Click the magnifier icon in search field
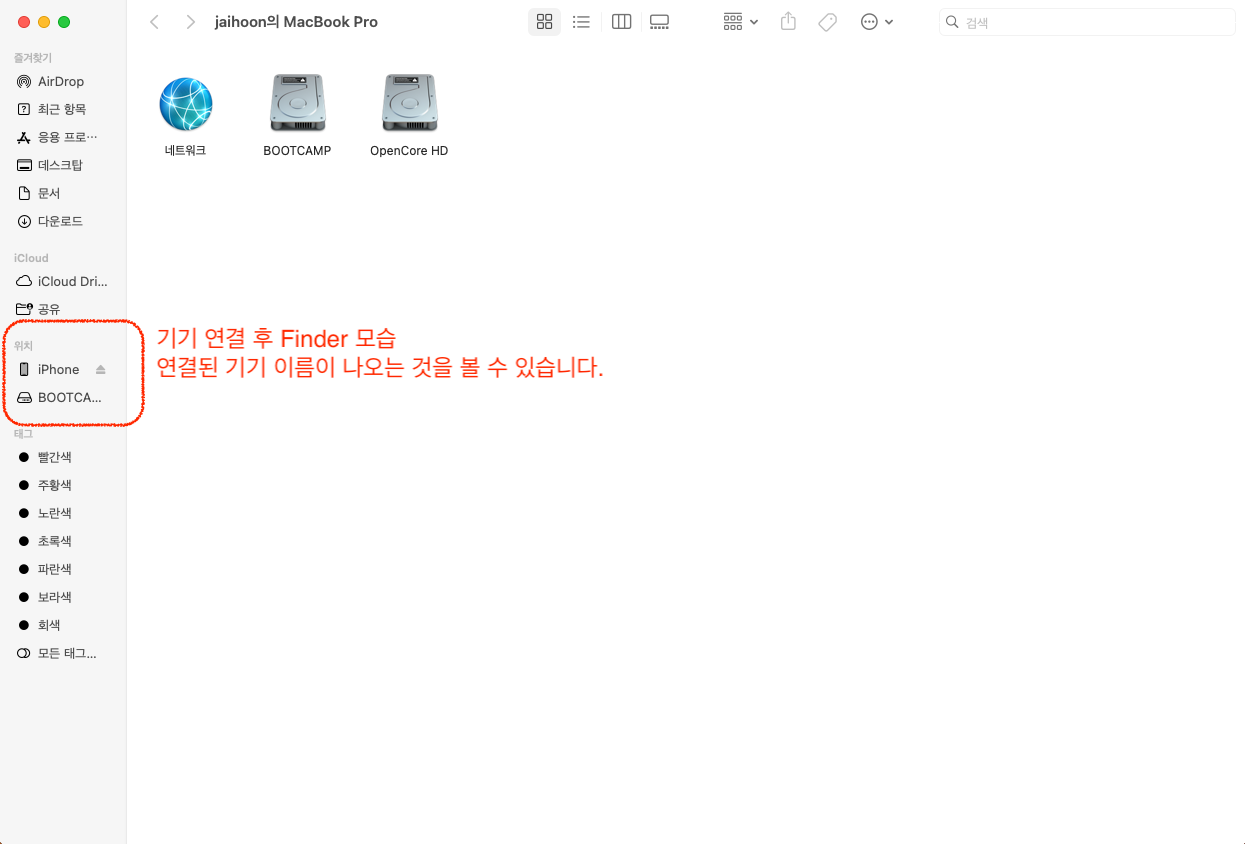1245x844 pixels. pyautogui.click(x=954, y=22)
